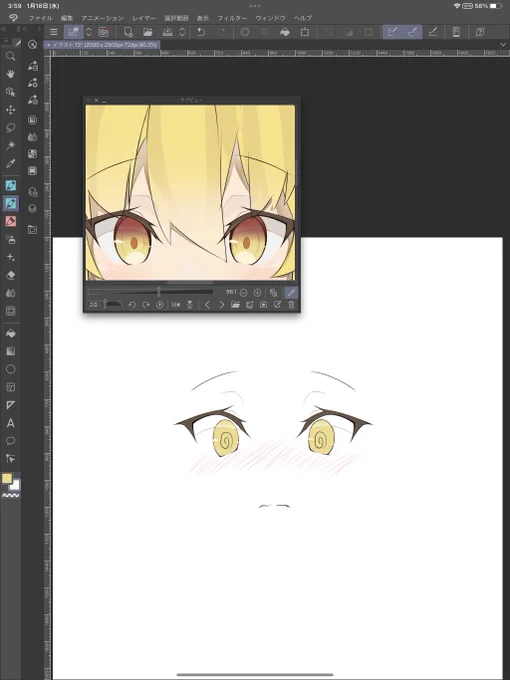Click the fill bucket icon in command bar
The height and width of the screenshot is (680, 510).
285,32
